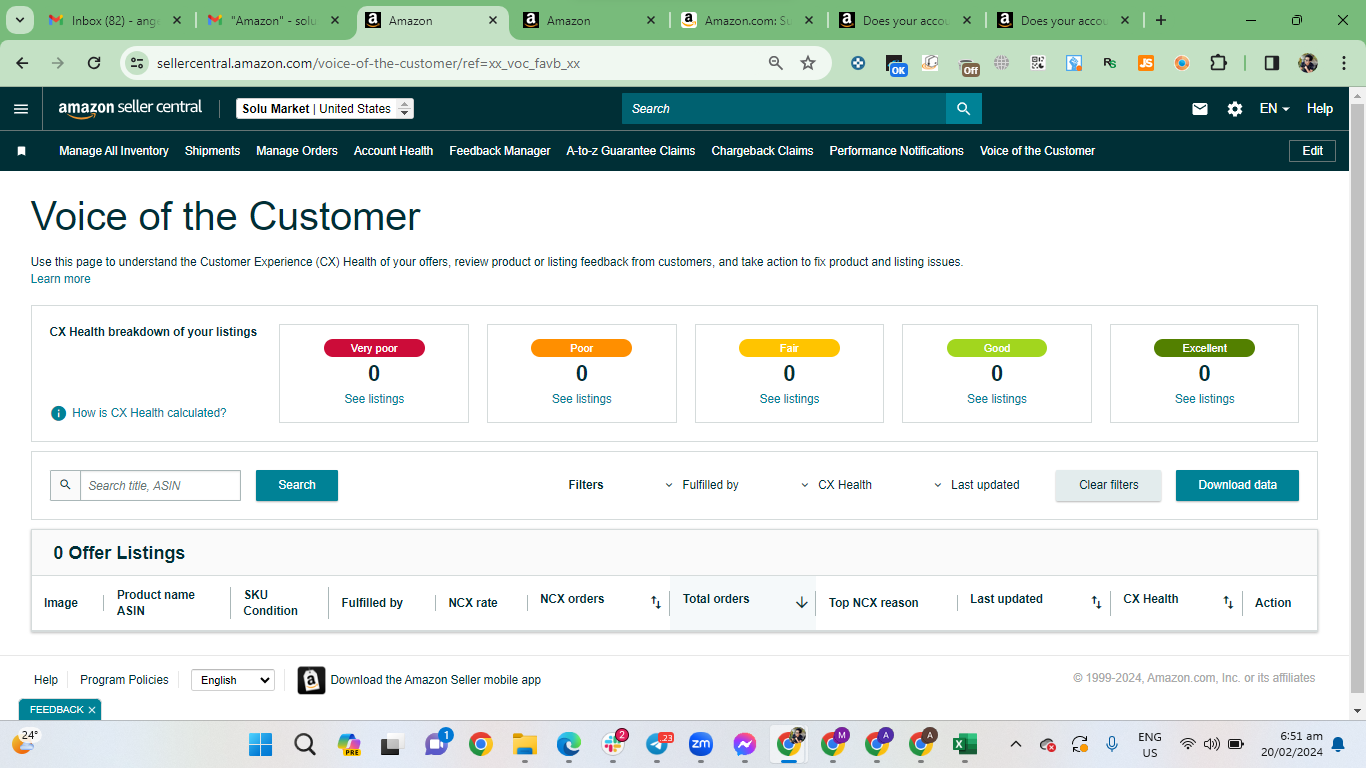Open the buyer messages mail icon

click(x=1200, y=109)
